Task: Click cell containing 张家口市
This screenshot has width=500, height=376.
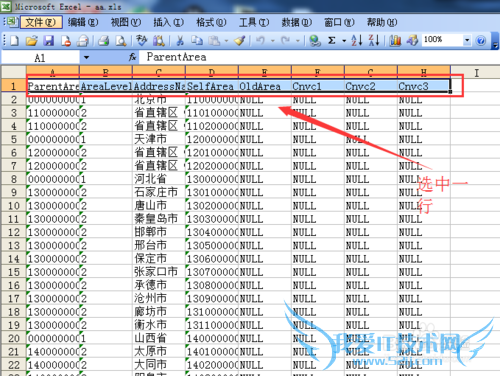Action: [x=159, y=272]
